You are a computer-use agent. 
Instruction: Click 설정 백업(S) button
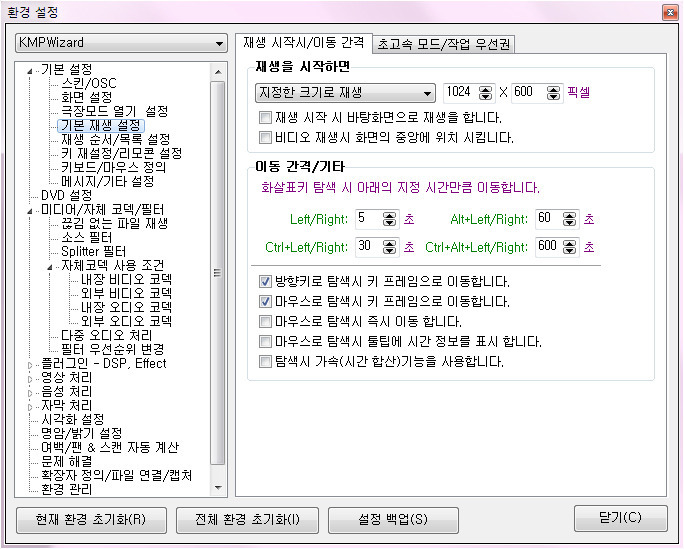pyautogui.click(x=393, y=520)
